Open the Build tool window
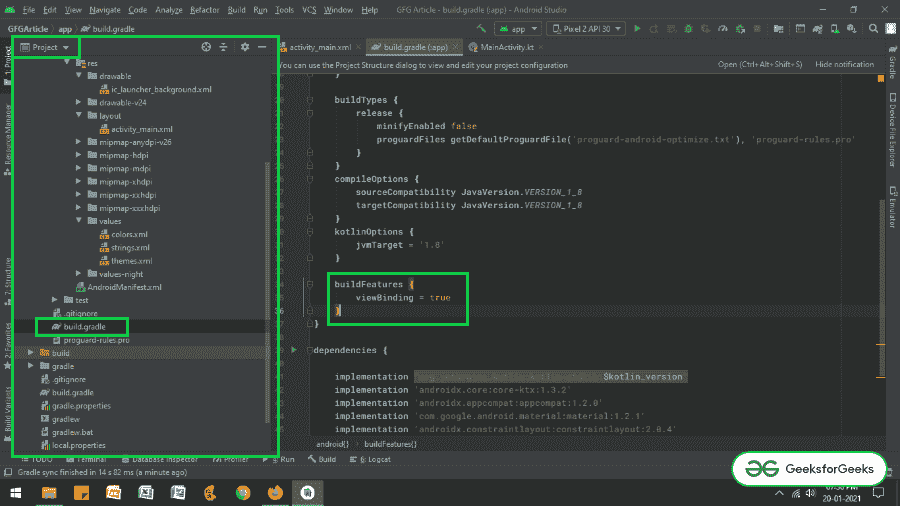The width and height of the screenshot is (900, 506). (322, 460)
